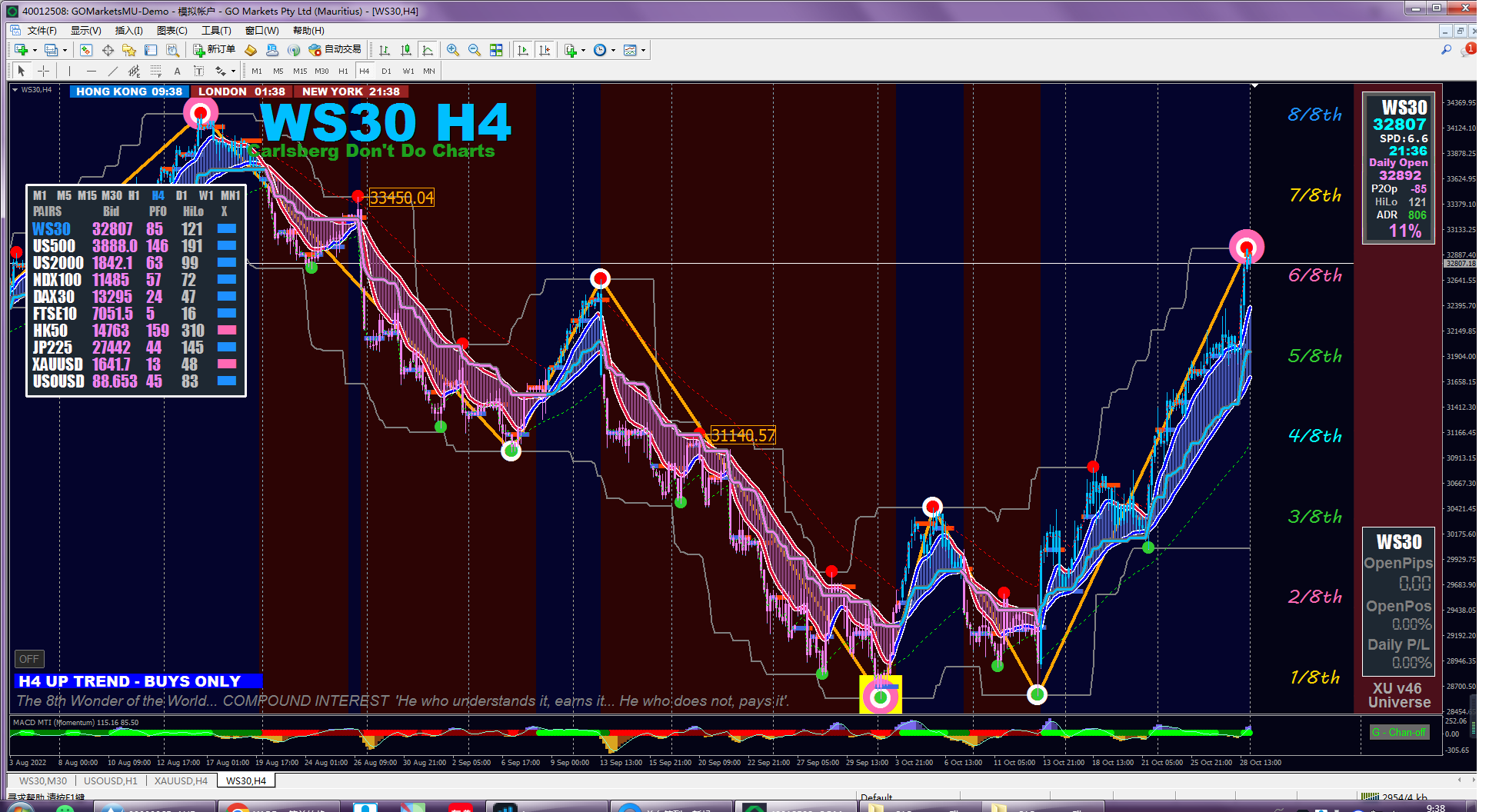The image size is (1489, 812).
Task: Toggle the G - Chan-off indicator button
Action: (1399, 732)
